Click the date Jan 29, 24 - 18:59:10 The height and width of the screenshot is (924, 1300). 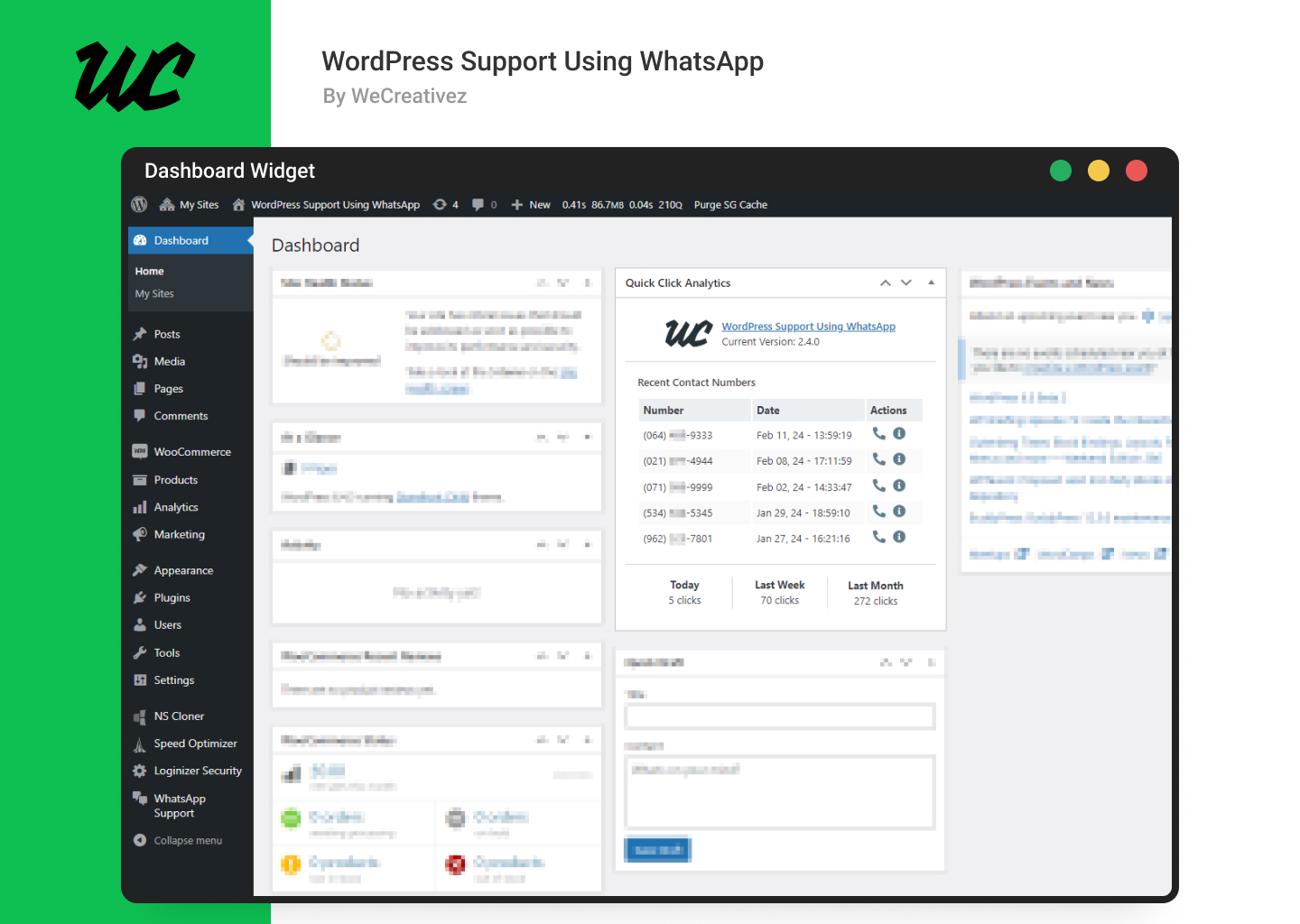coord(803,513)
